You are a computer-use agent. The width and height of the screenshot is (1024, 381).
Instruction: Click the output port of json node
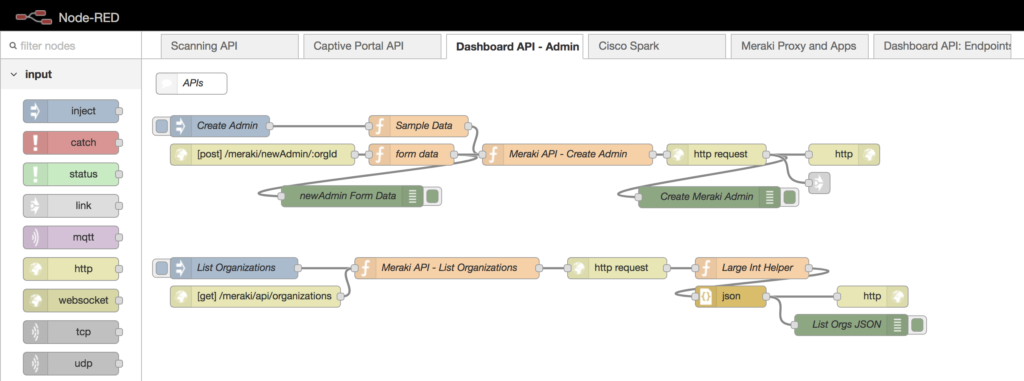pyautogui.click(x=767, y=296)
